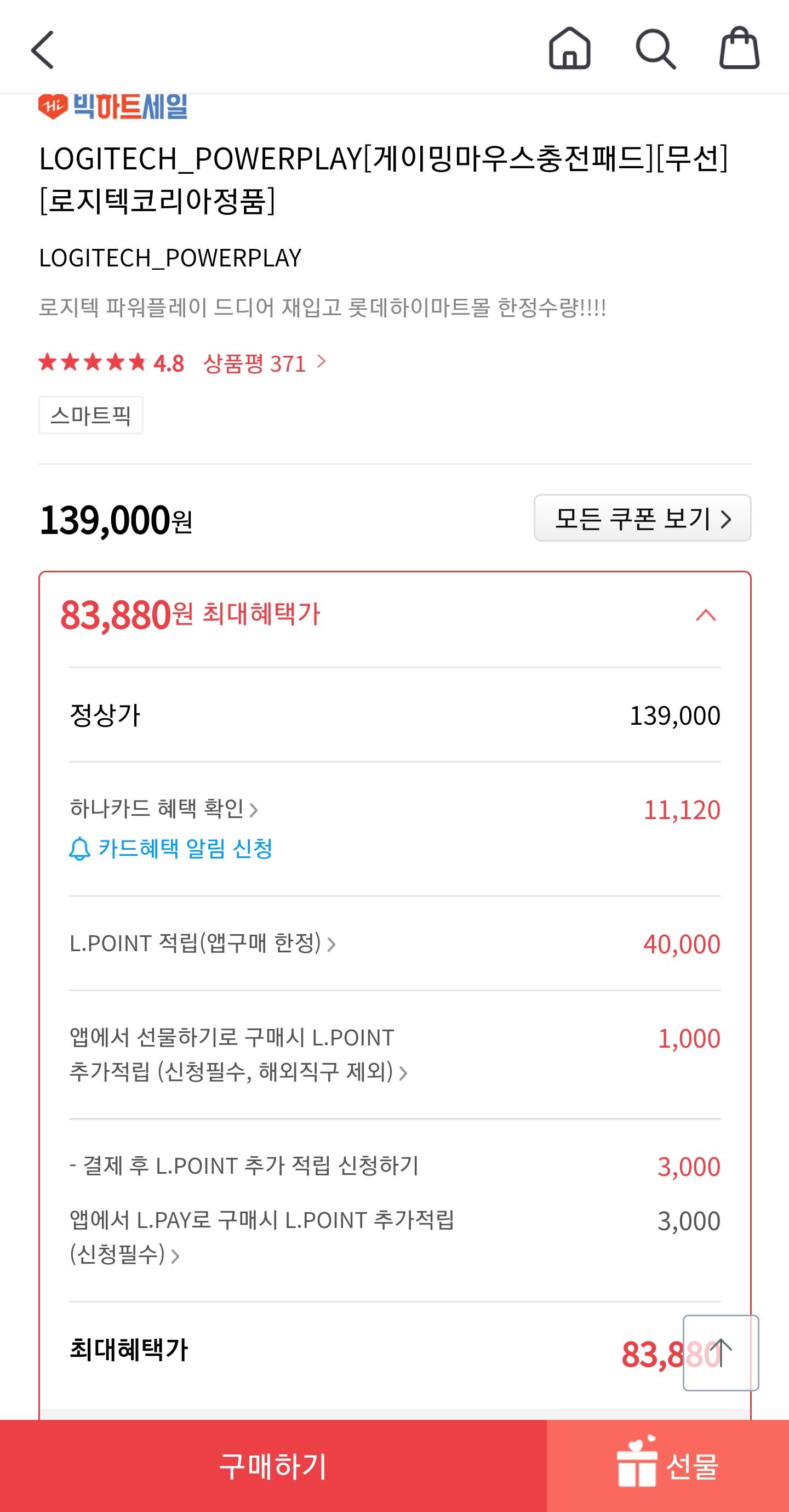The image size is (789, 1512).
Task: Tap the card benefit alarm bell icon
Action: coord(80,849)
